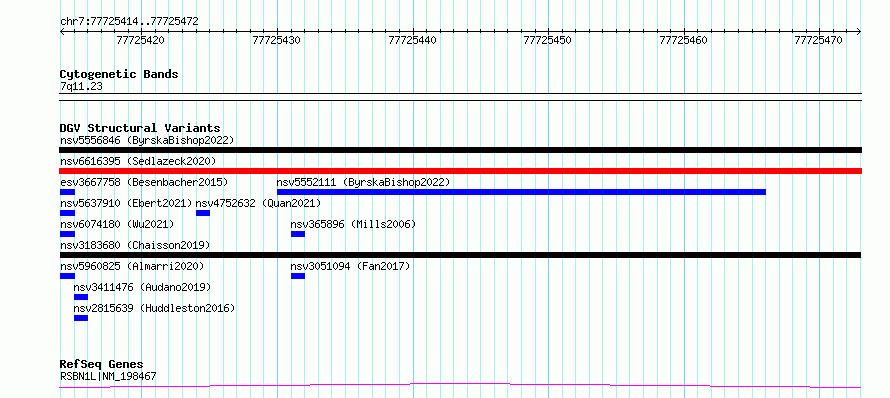Click the red nsv6616395 variant bar
The width and height of the screenshot is (890, 398).
click(x=460, y=171)
